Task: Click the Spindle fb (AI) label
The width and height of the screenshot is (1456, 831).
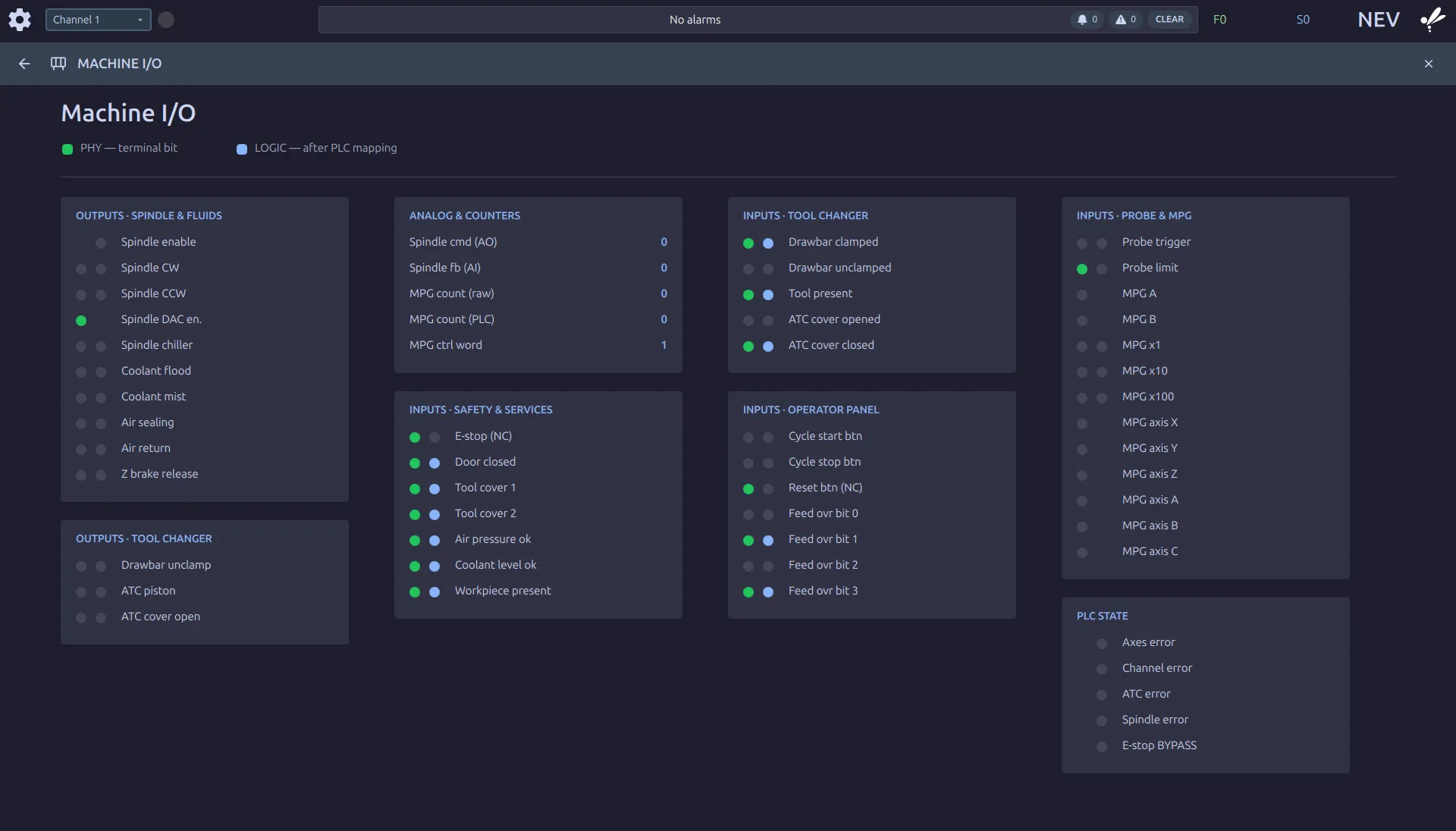Action: coord(444,268)
